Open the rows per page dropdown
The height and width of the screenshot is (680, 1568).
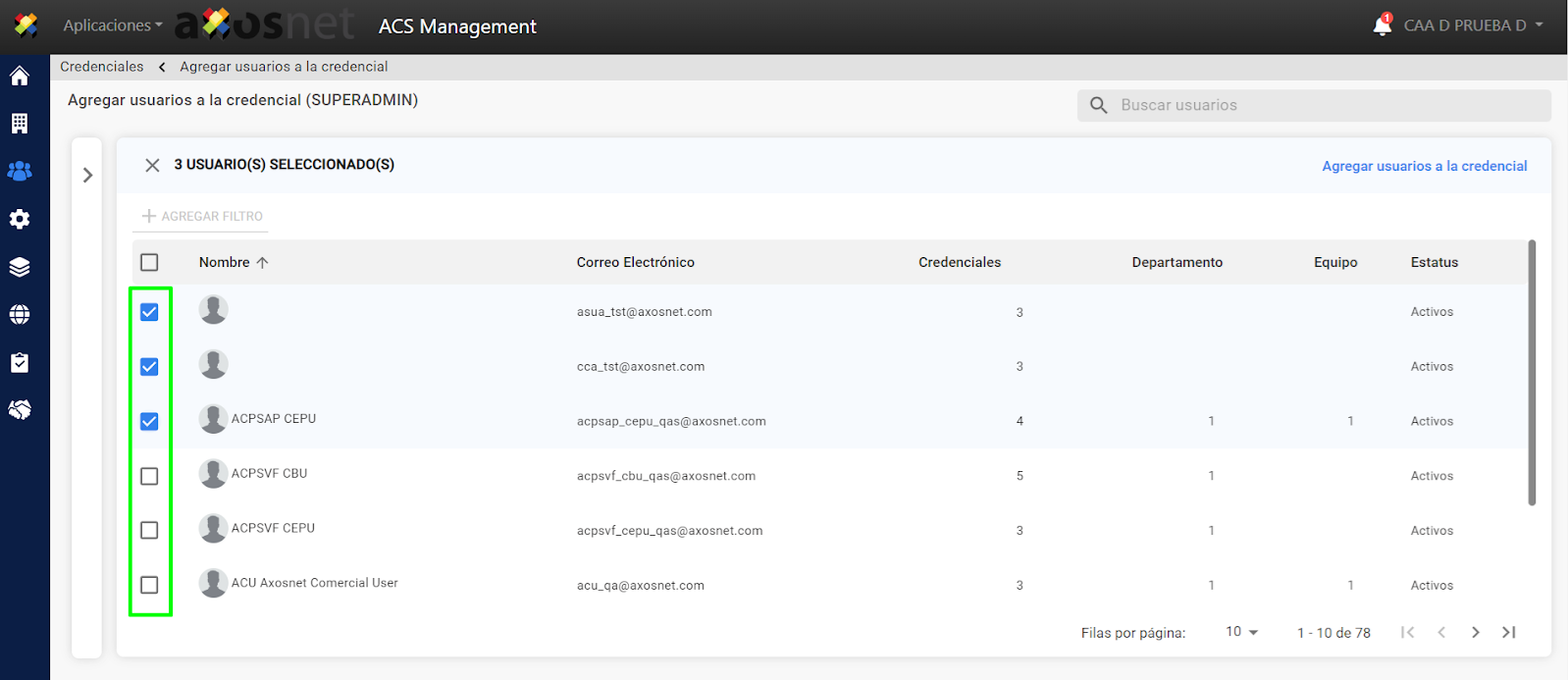pyautogui.click(x=1241, y=632)
